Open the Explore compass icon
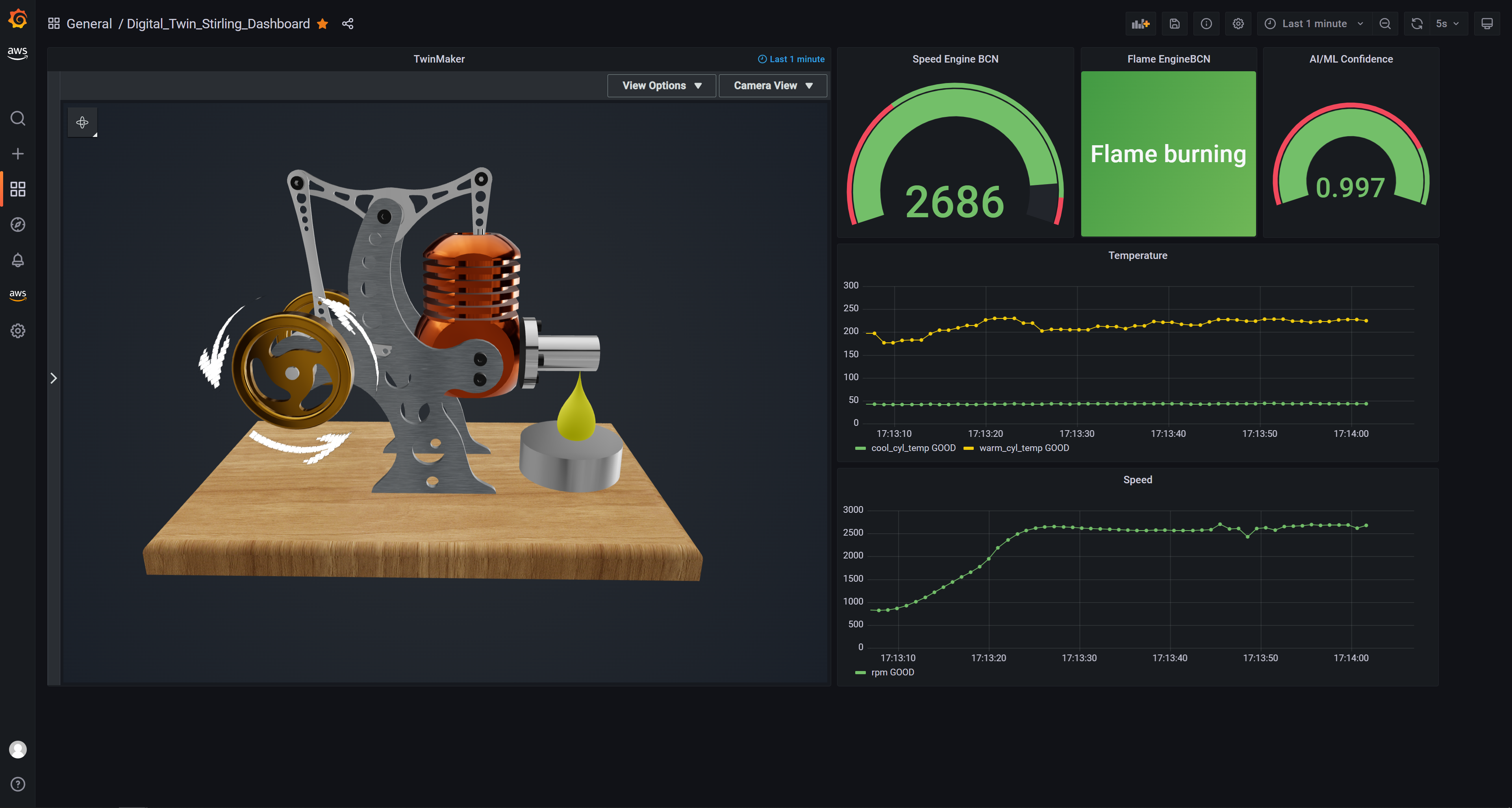The width and height of the screenshot is (1512, 808). pyautogui.click(x=18, y=225)
